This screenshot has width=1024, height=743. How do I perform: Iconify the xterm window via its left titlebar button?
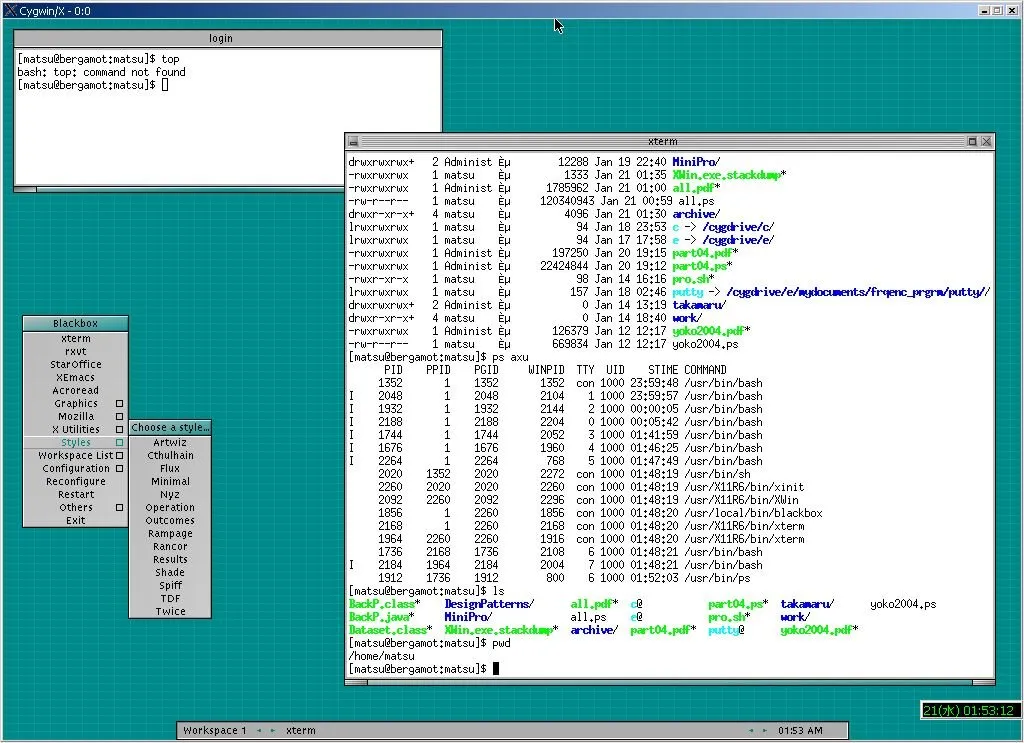(x=352, y=142)
